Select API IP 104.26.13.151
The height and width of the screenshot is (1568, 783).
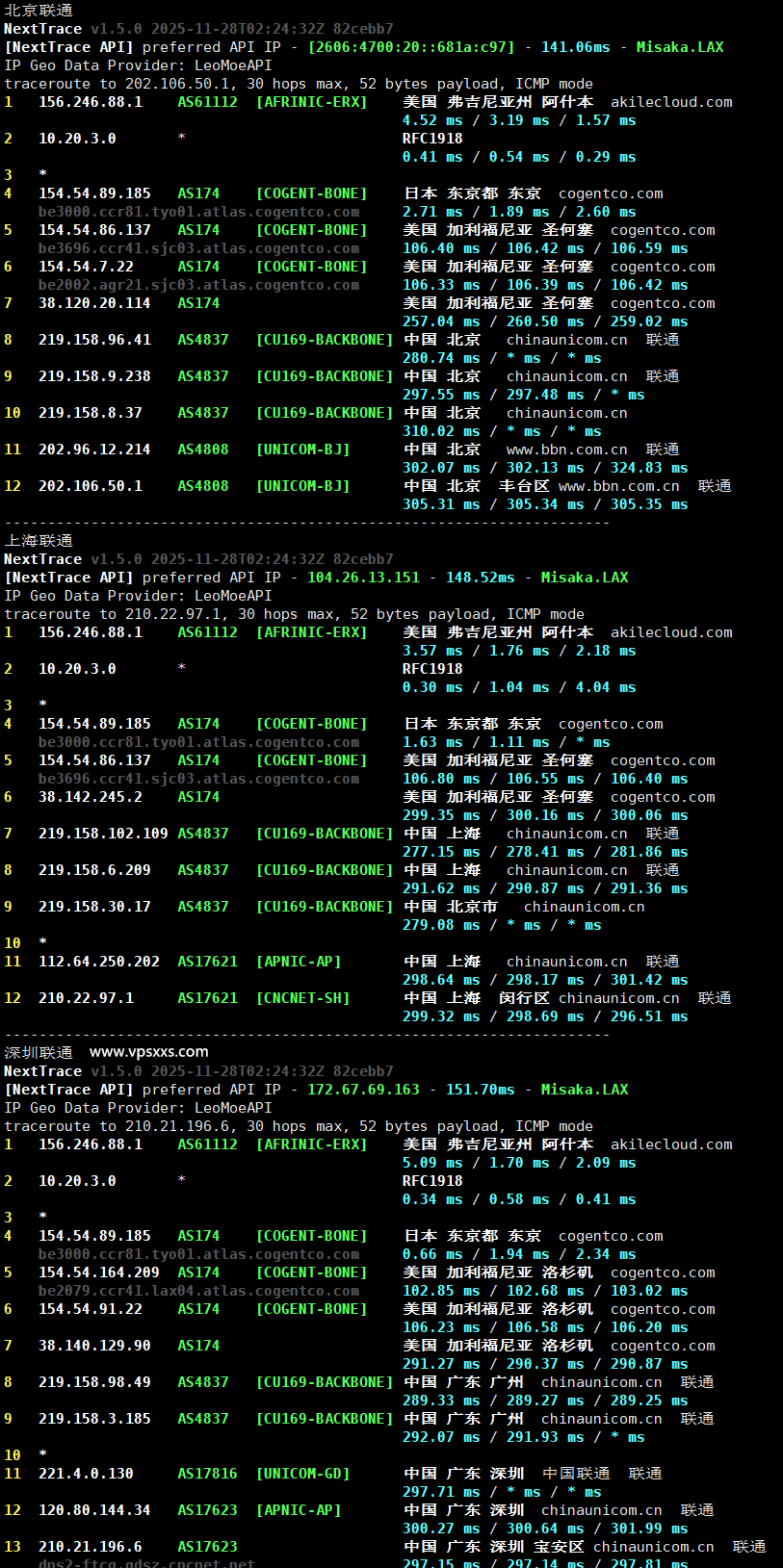click(x=364, y=578)
